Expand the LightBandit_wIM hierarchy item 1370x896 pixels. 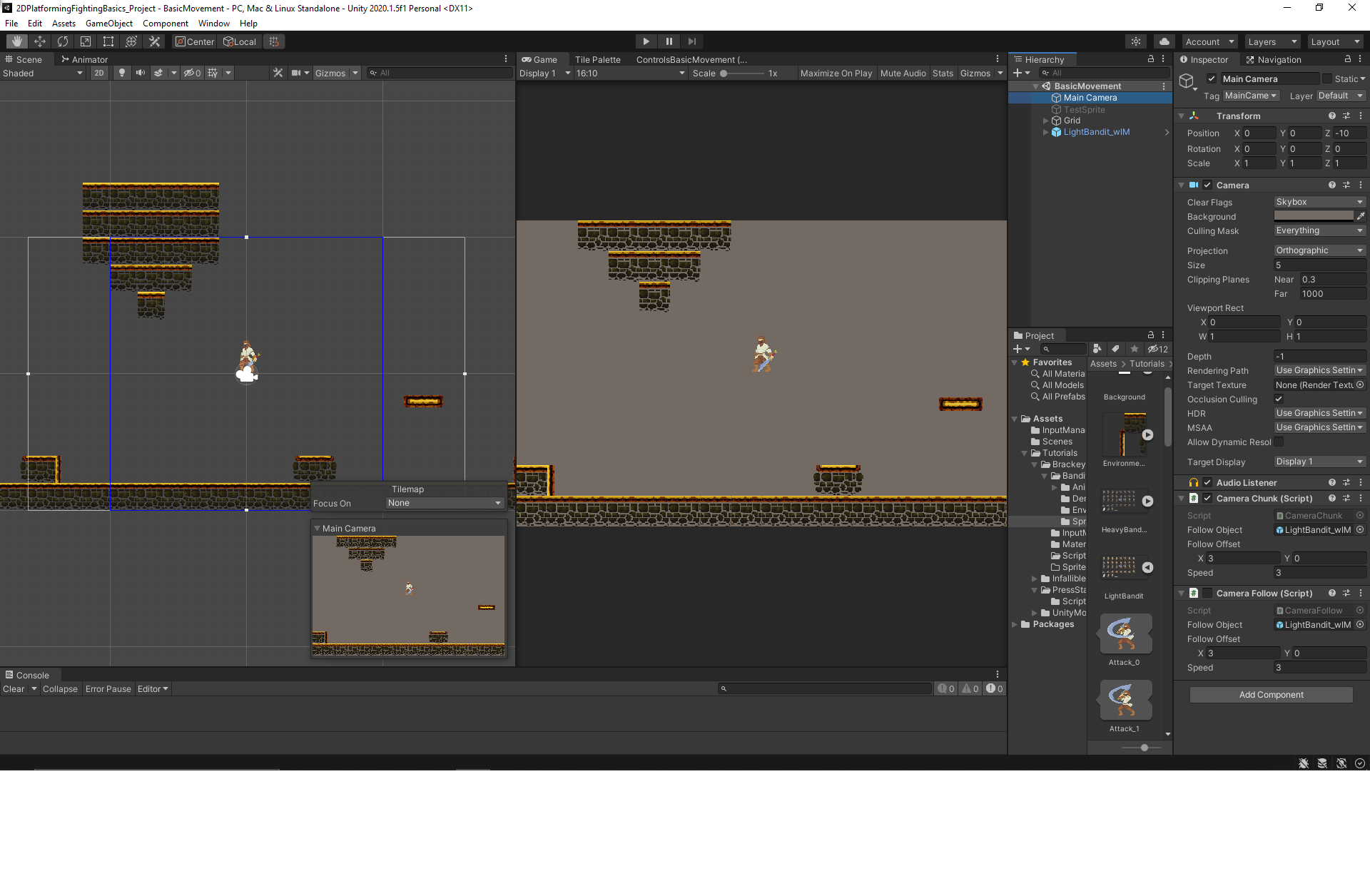1046,132
